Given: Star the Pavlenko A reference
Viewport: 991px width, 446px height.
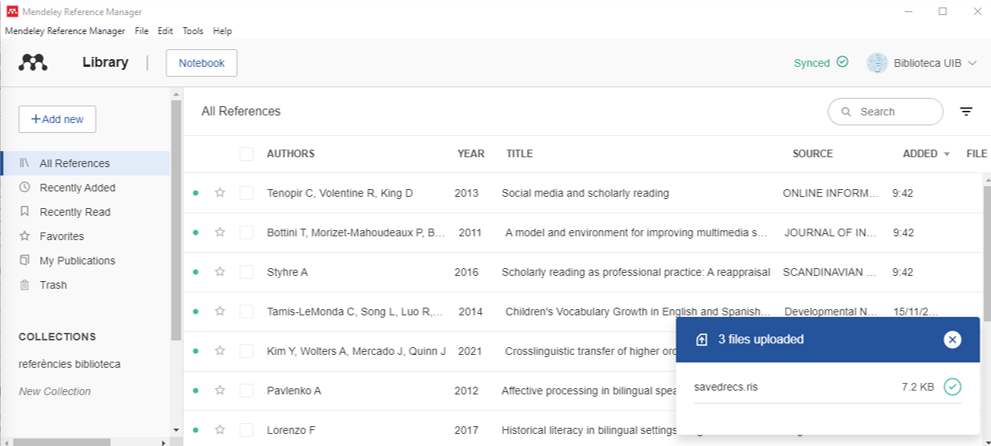Looking at the screenshot, I should tap(220, 390).
